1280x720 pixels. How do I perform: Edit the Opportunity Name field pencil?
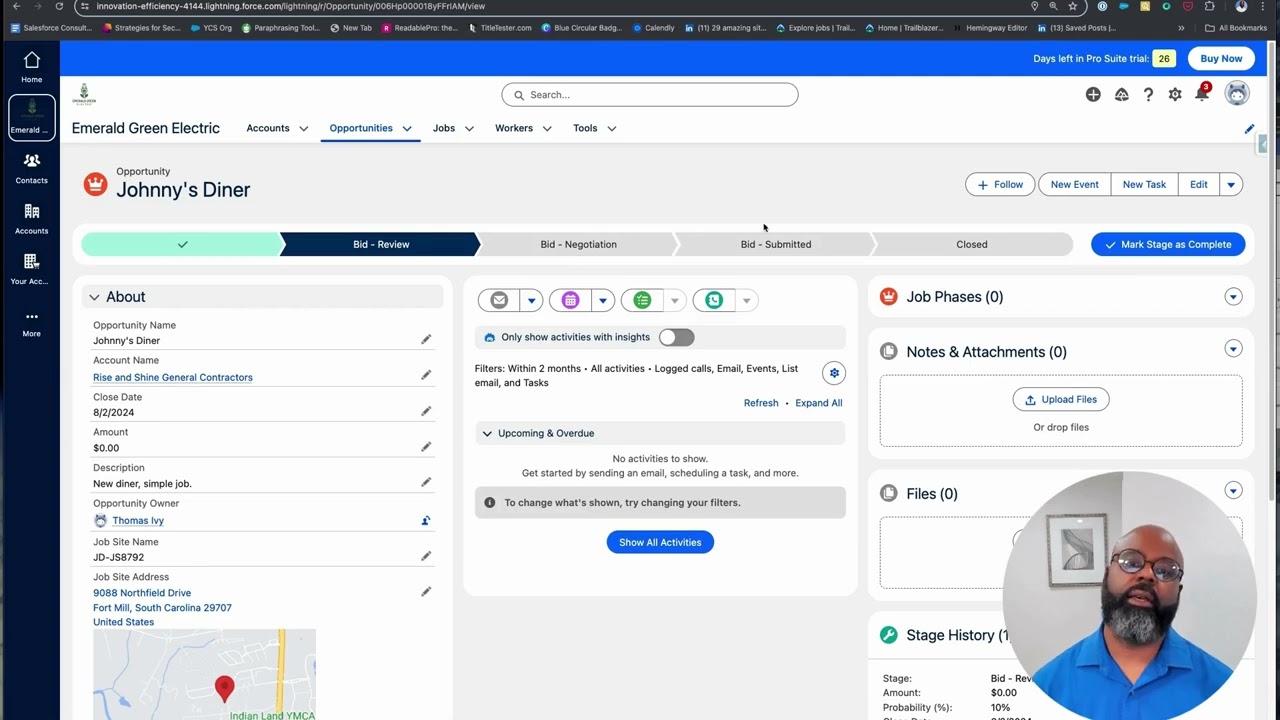(x=426, y=340)
